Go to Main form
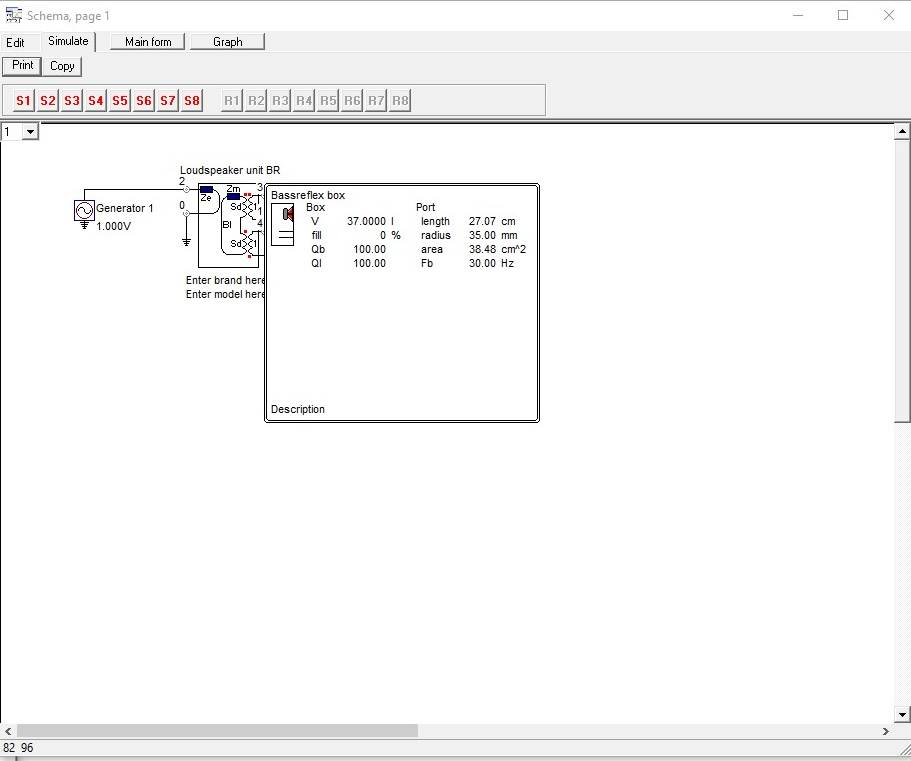The width and height of the screenshot is (911, 761). coord(148,42)
